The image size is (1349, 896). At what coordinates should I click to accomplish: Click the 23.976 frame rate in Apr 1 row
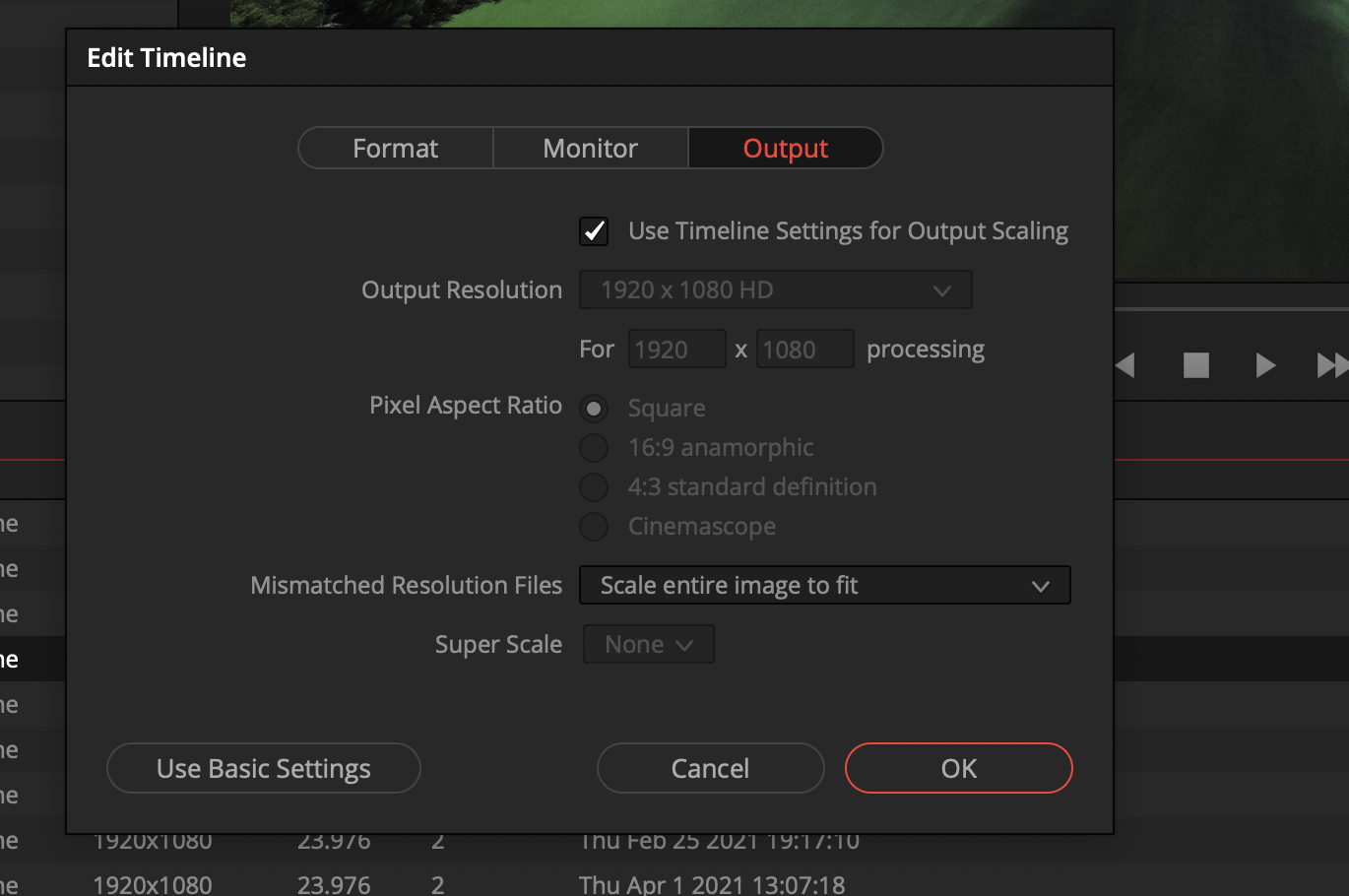coord(334,884)
